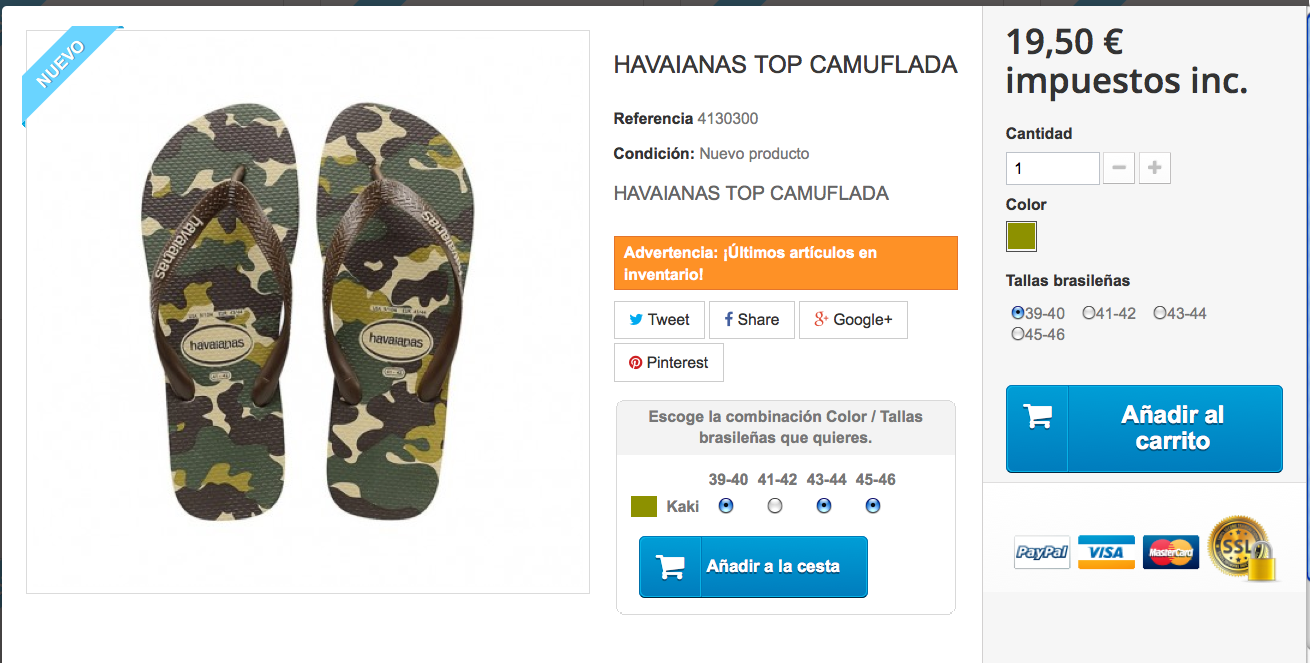Select Kaki 45-46 in combination table
The height and width of the screenshot is (663, 1310).
tap(873, 506)
